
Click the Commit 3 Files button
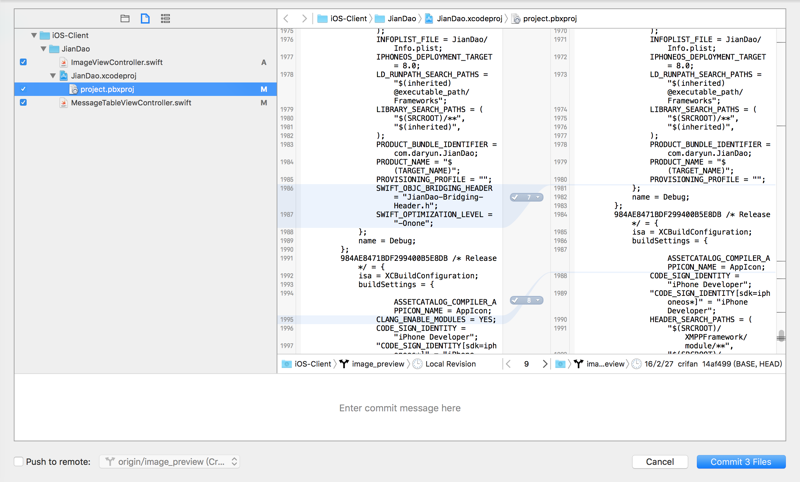click(x=741, y=462)
